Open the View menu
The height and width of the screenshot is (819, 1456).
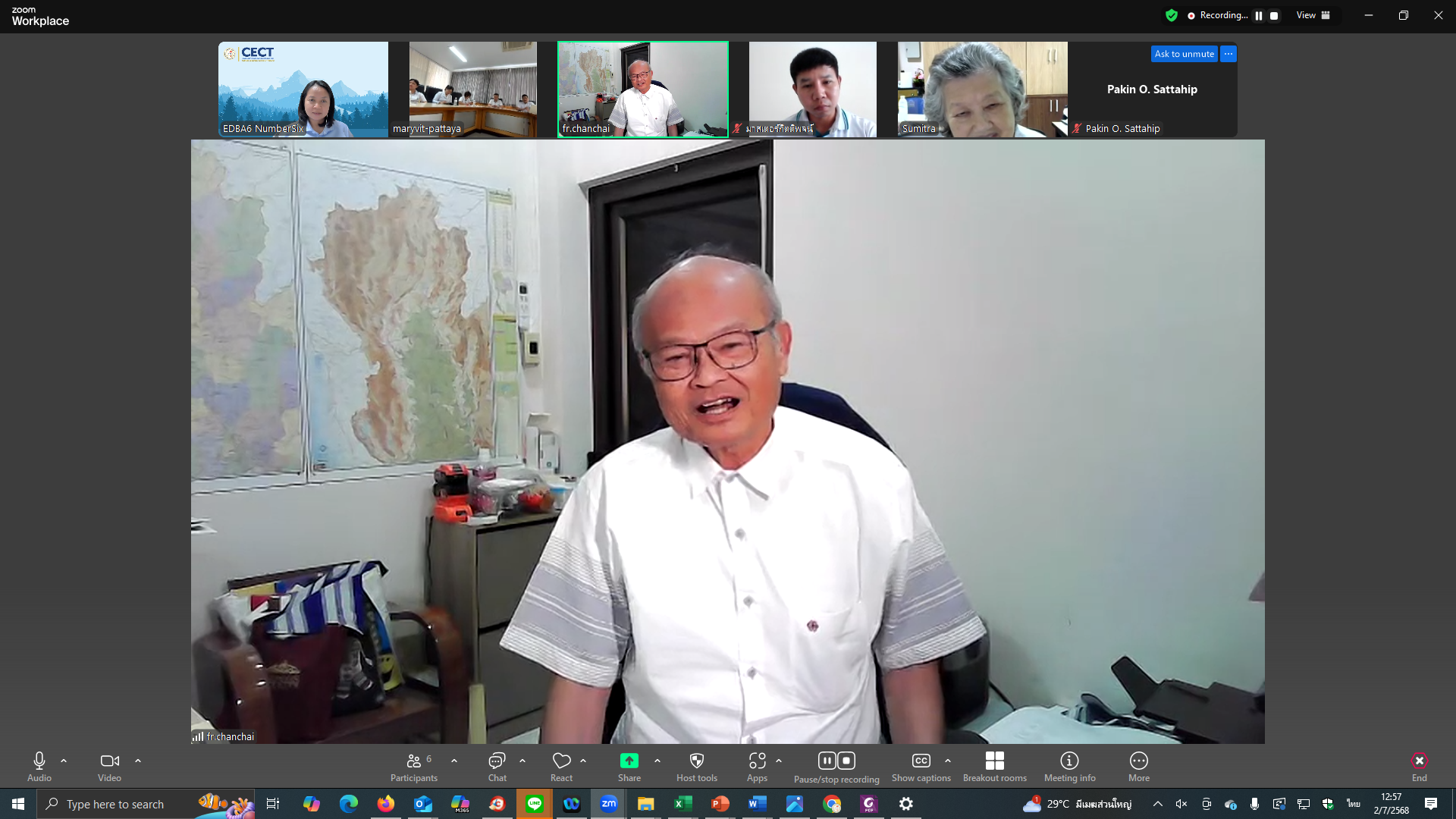(x=1313, y=15)
